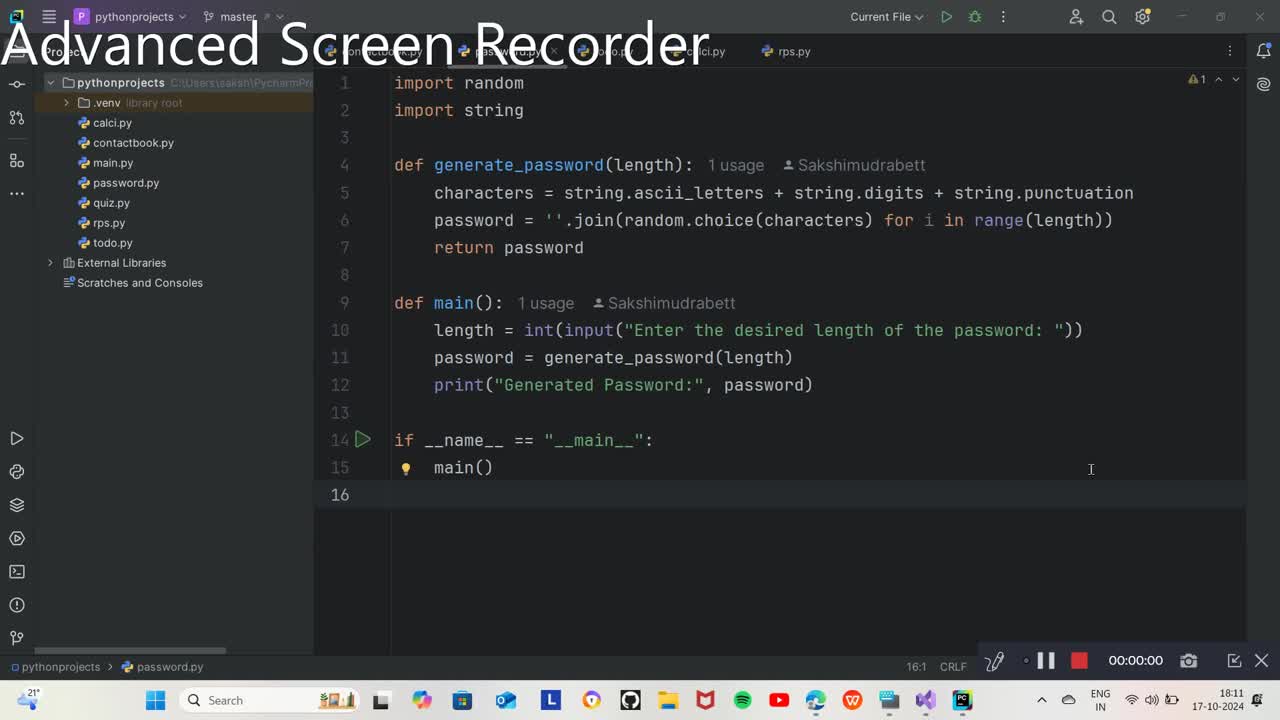The width and height of the screenshot is (1280, 720).
Task: Open the Terminal tool window icon
Action: click(x=16, y=571)
